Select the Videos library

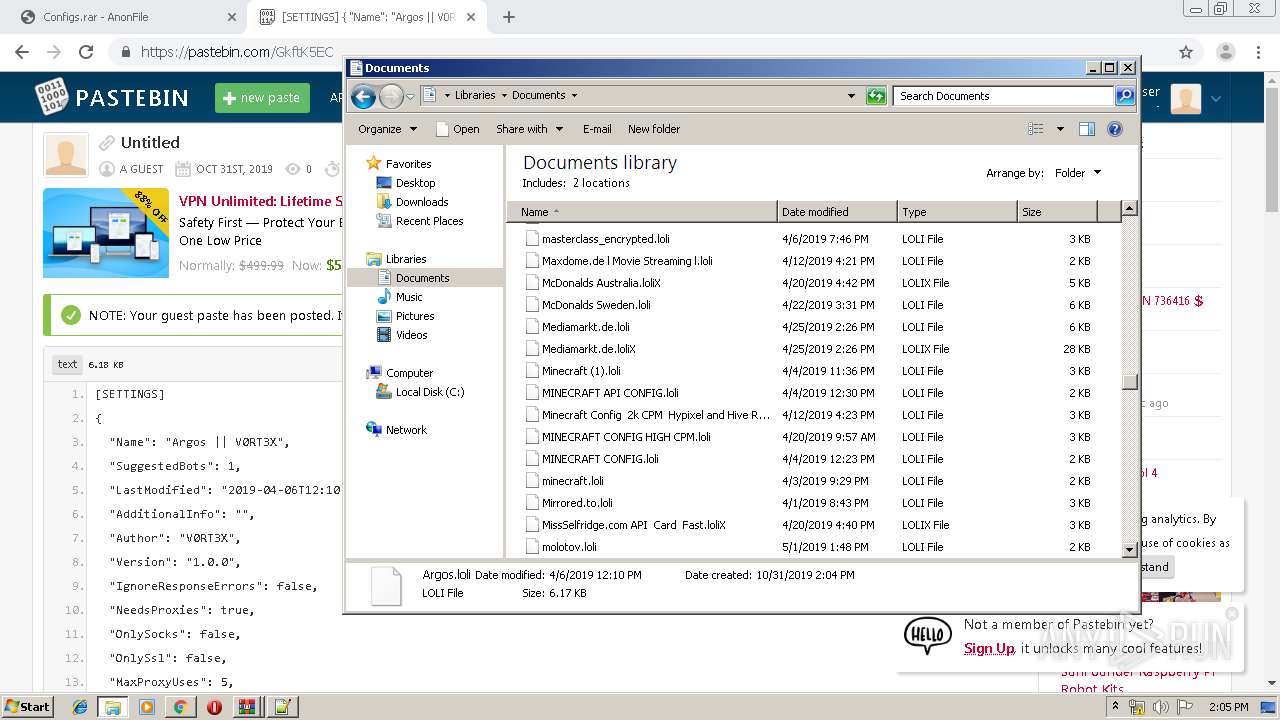point(411,335)
